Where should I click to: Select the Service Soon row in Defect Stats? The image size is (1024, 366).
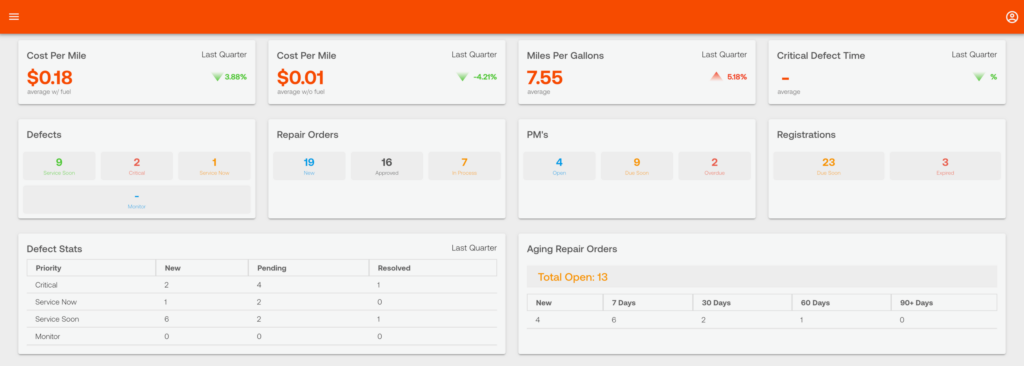tap(262, 319)
